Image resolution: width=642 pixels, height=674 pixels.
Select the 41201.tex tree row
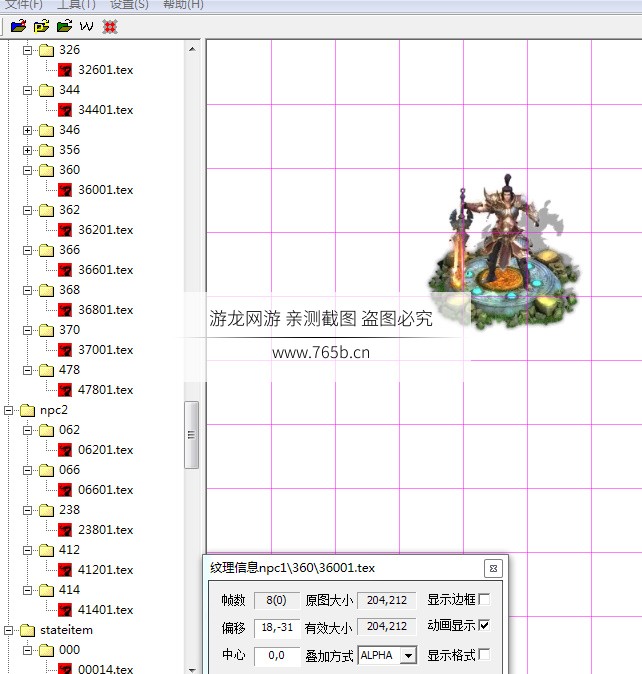point(97,570)
